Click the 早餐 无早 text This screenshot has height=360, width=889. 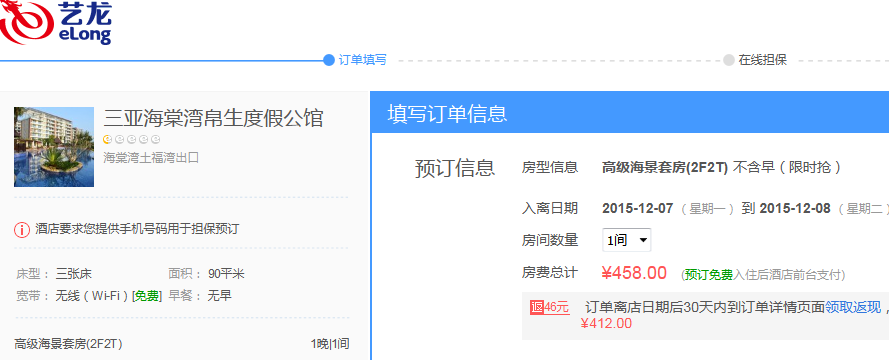coord(200,296)
